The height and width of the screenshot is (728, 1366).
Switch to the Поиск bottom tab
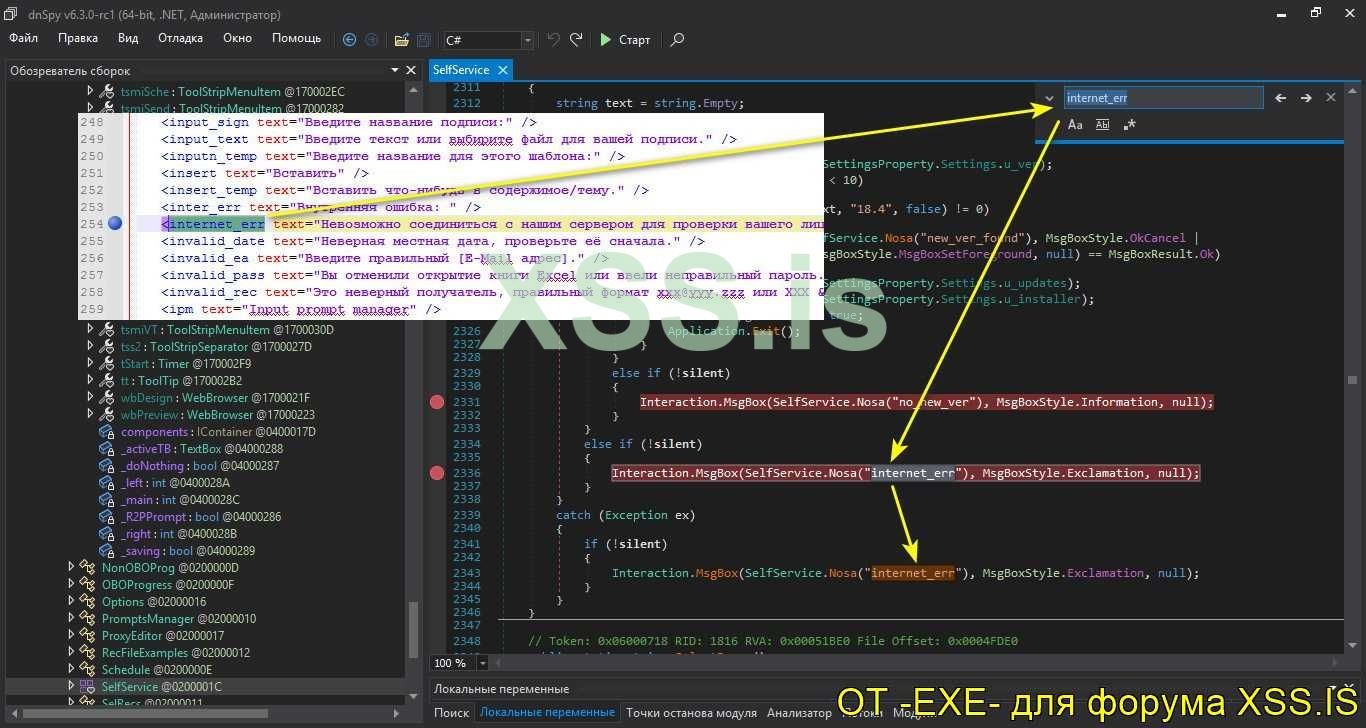coord(451,713)
